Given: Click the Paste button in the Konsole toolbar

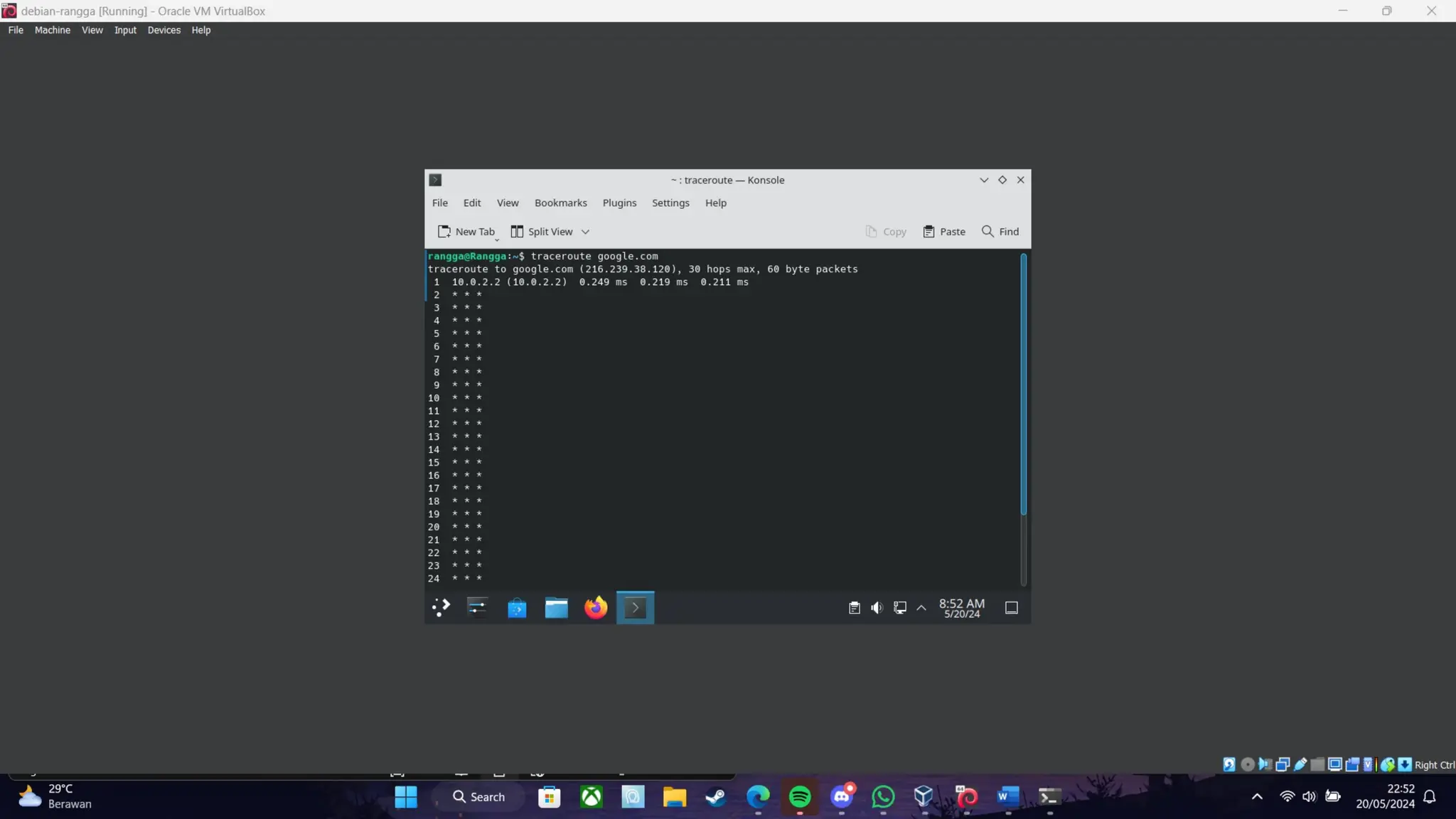Looking at the screenshot, I should pos(944,232).
